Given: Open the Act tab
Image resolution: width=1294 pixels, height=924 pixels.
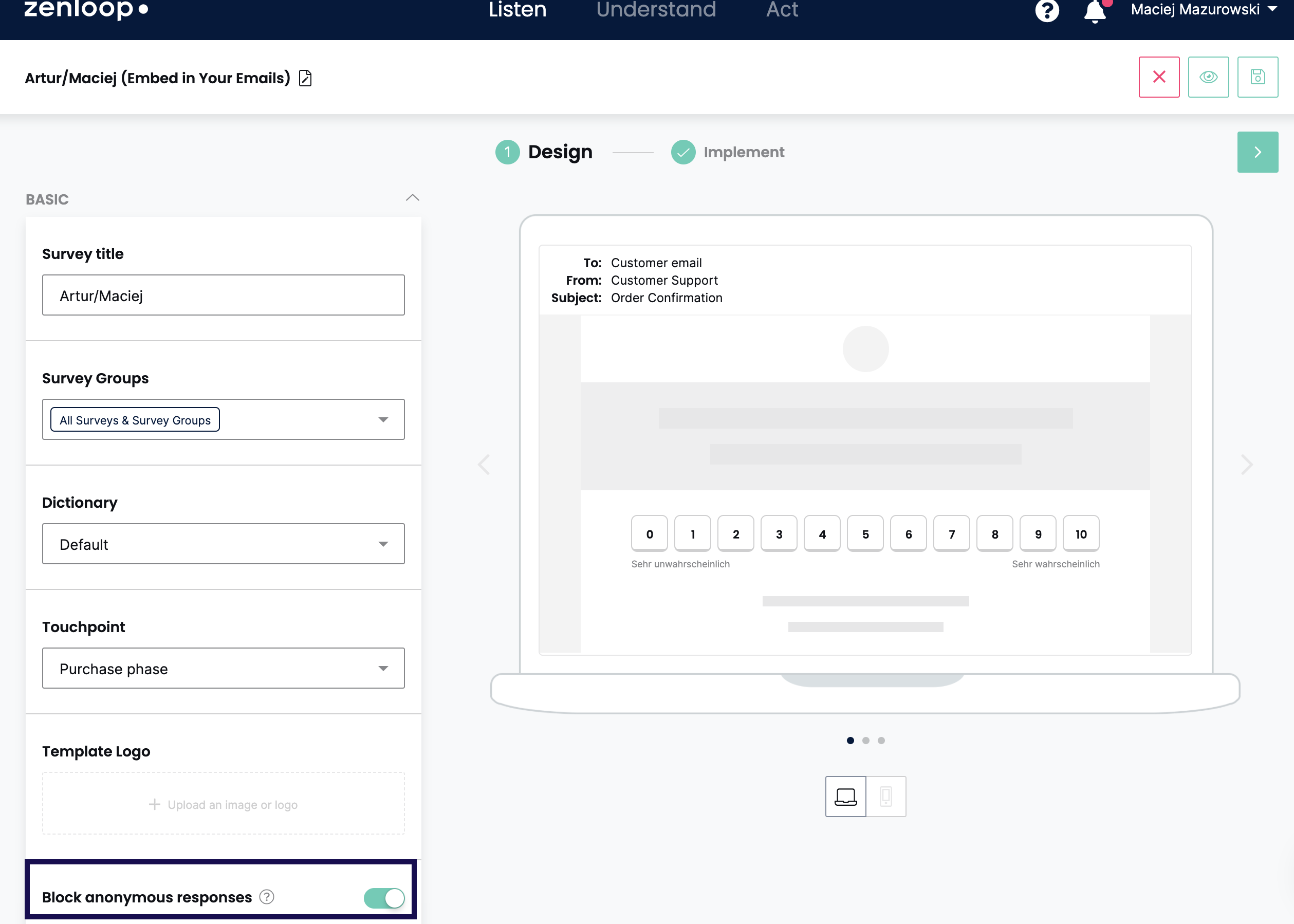Looking at the screenshot, I should tap(782, 10).
